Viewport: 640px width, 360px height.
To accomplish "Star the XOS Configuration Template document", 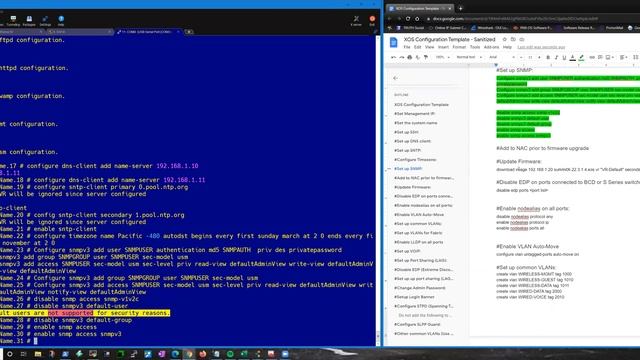I will pyautogui.click(x=504, y=39).
